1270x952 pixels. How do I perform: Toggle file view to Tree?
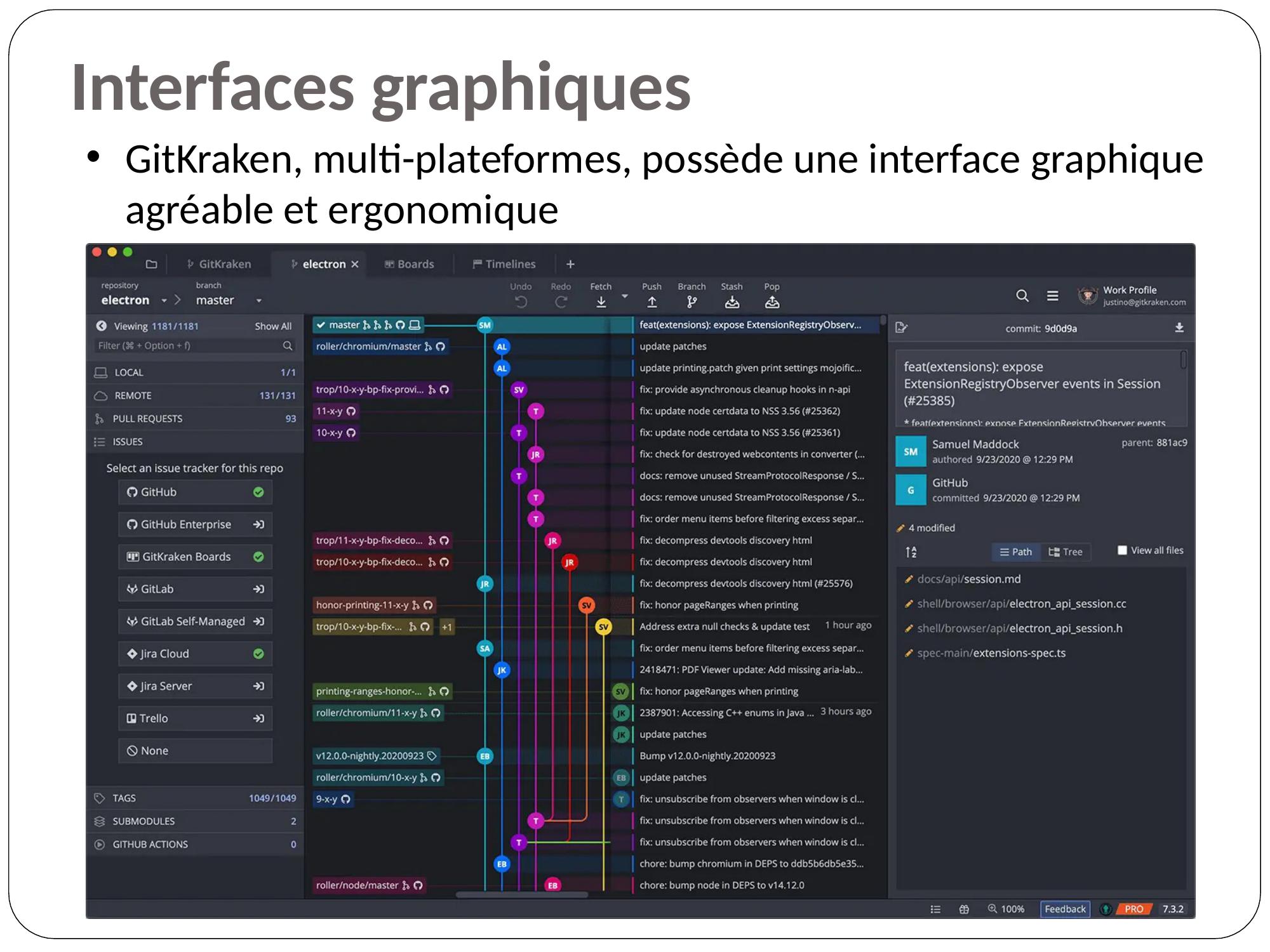[x=1066, y=552]
